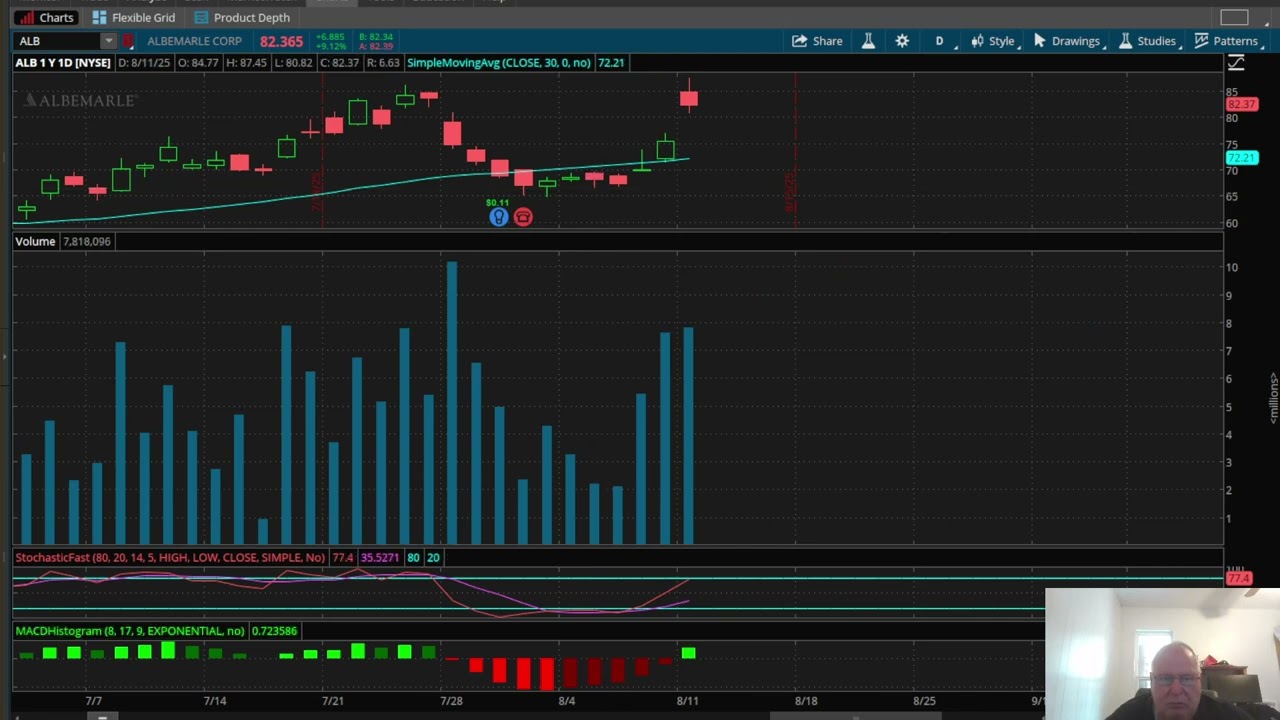This screenshot has width=1280, height=720.
Task: Click the last price 82.365
Action: (281, 41)
